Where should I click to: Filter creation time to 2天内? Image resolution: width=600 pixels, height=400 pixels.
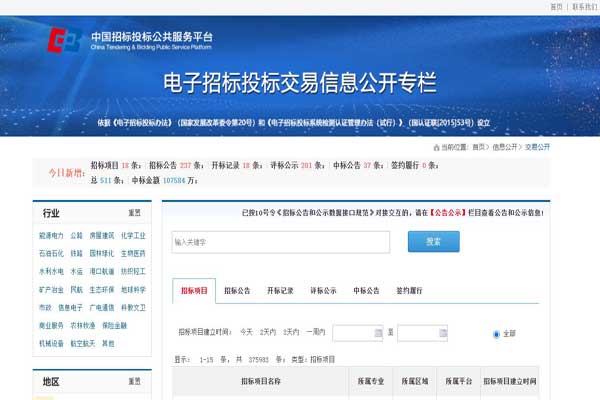click(x=268, y=332)
